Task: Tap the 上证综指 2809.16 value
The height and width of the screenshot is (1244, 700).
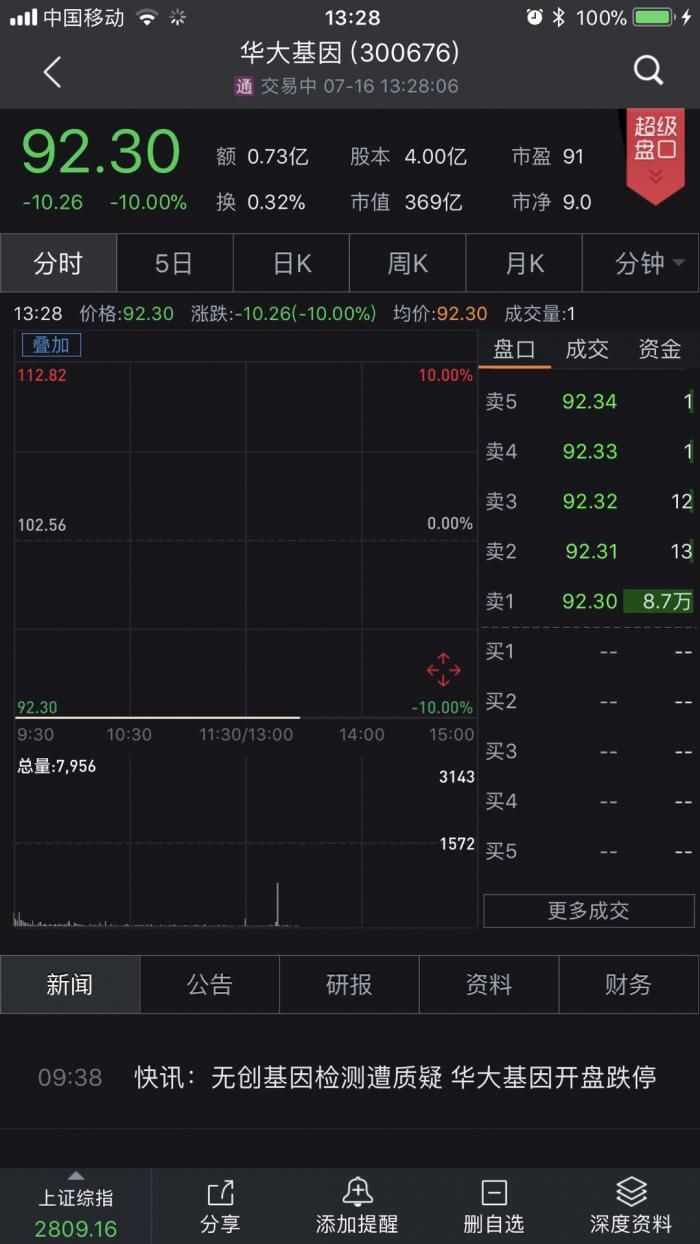Action: pos(76,1229)
